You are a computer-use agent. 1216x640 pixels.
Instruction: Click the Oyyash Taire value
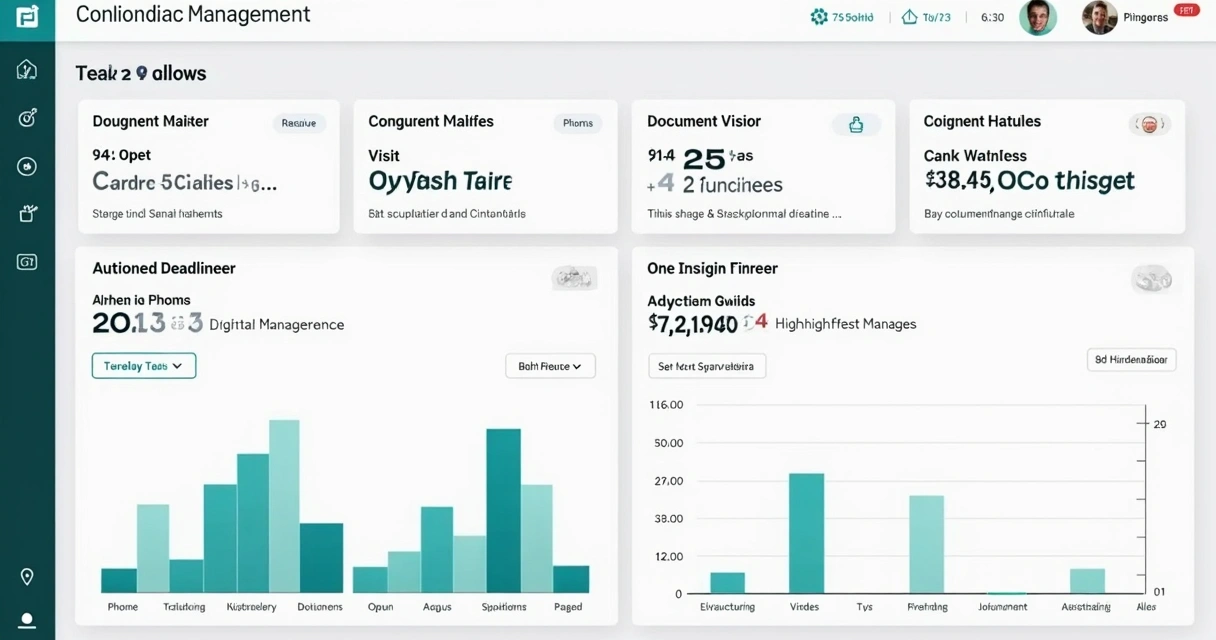coord(440,181)
